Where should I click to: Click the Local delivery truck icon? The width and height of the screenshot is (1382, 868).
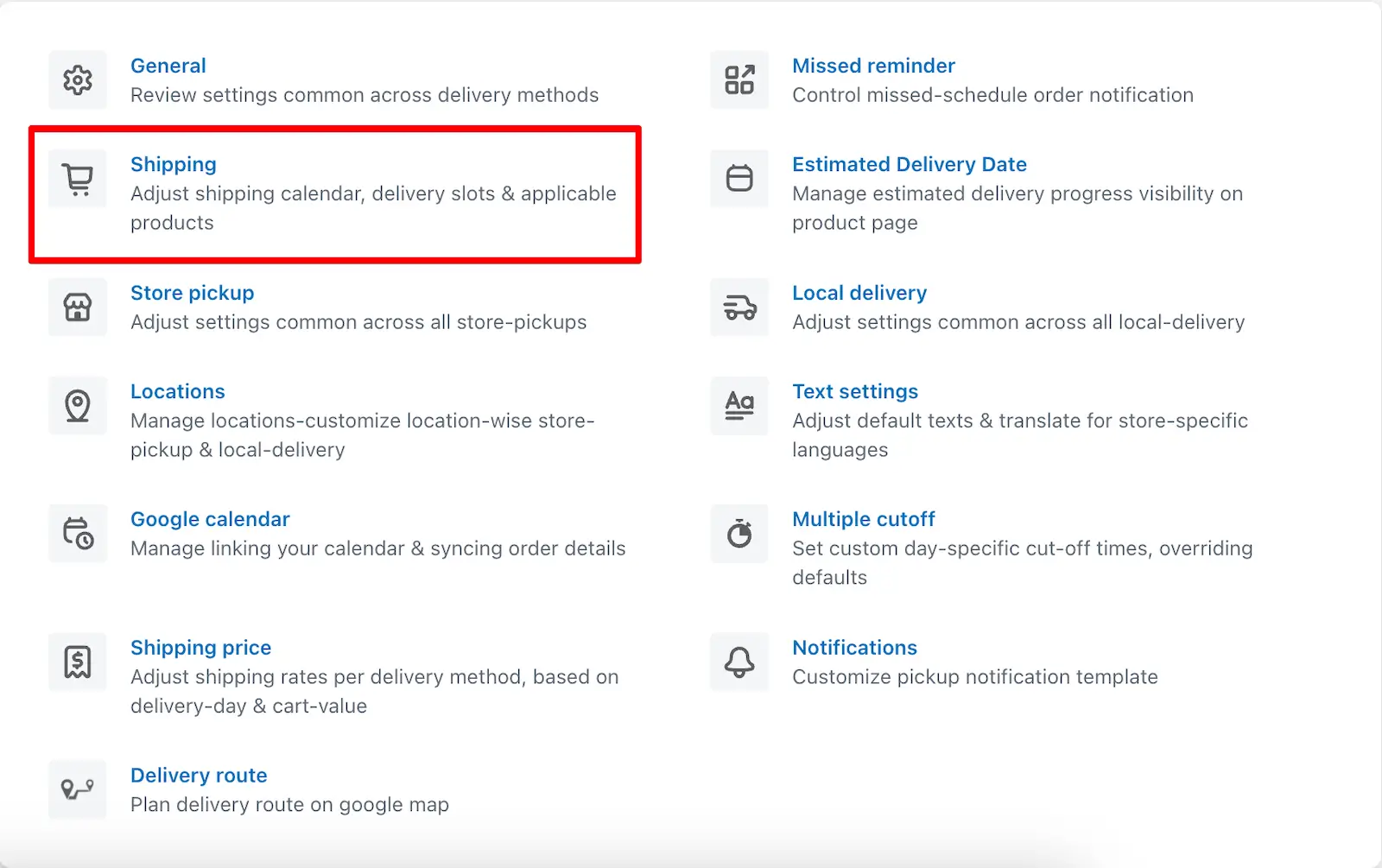click(x=739, y=307)
